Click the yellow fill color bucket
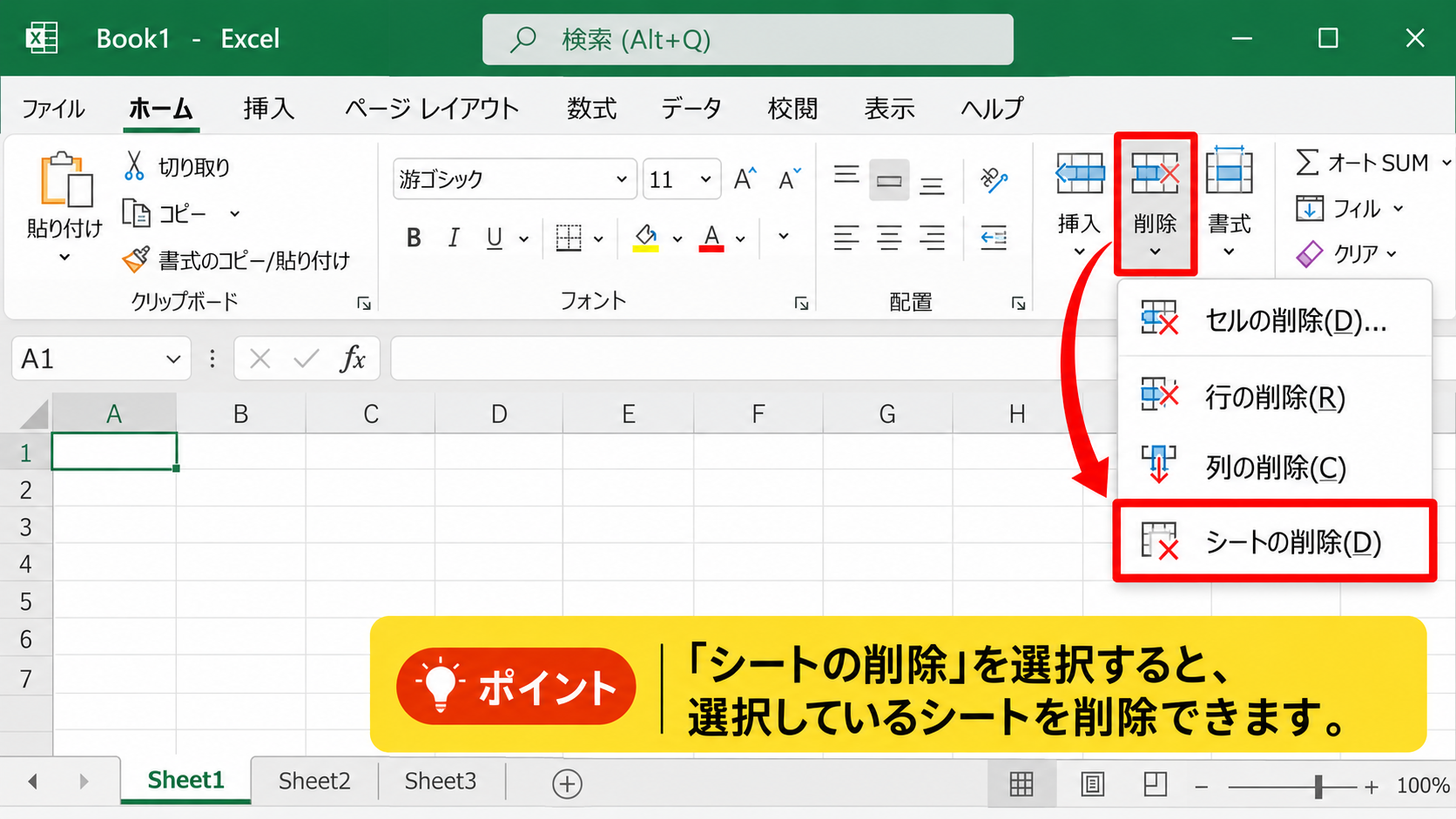This screenshot has height=819, width=1456. click(x=645, y=238)
